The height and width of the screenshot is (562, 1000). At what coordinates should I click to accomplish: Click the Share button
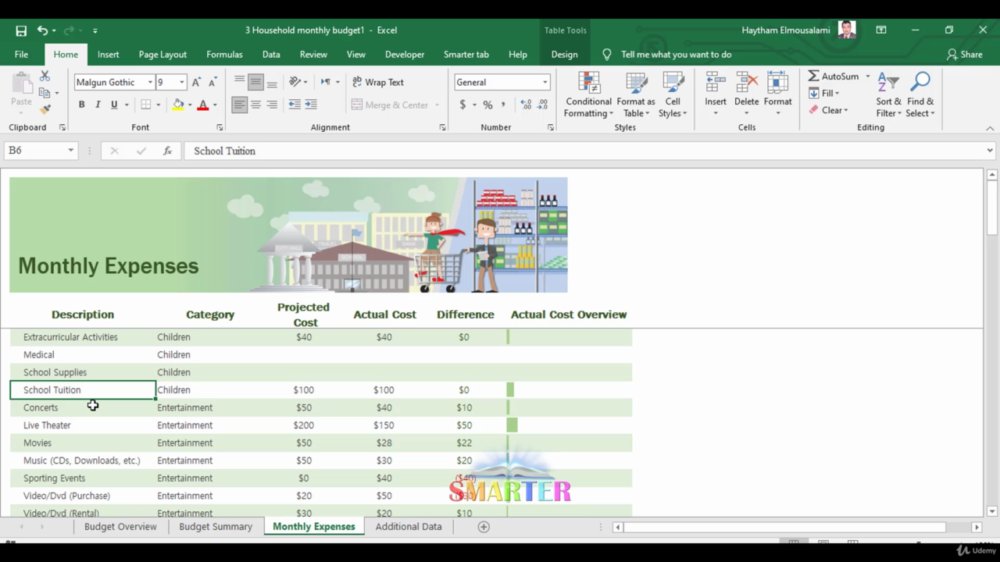[964, 55]
